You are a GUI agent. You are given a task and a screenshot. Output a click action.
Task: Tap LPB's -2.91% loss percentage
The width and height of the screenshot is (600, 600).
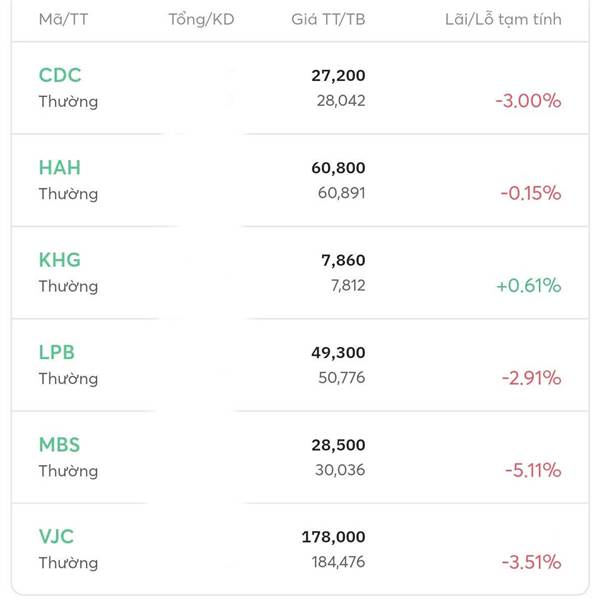coord(530,378)
